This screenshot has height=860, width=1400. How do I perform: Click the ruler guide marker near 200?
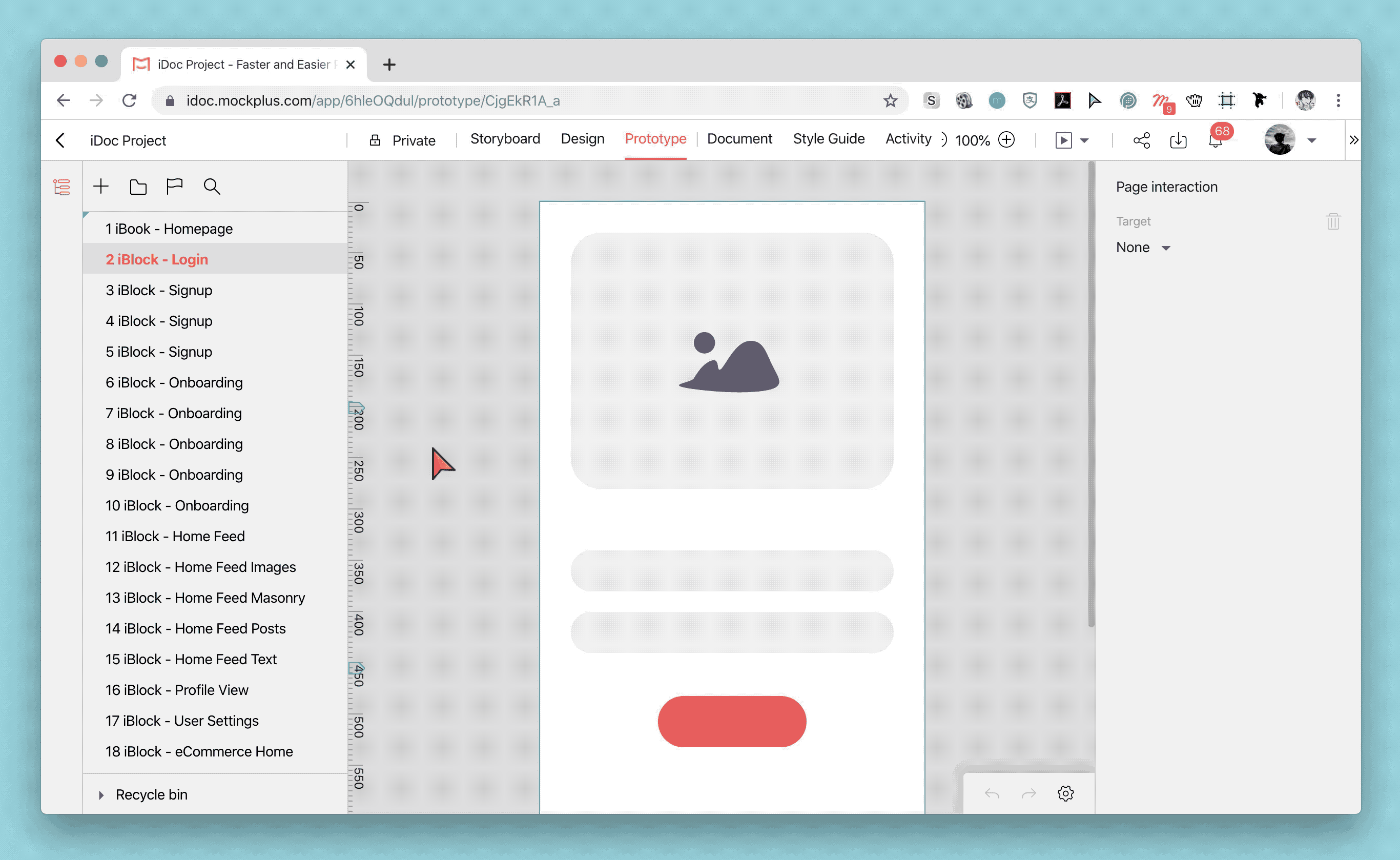tap(356, 407)
